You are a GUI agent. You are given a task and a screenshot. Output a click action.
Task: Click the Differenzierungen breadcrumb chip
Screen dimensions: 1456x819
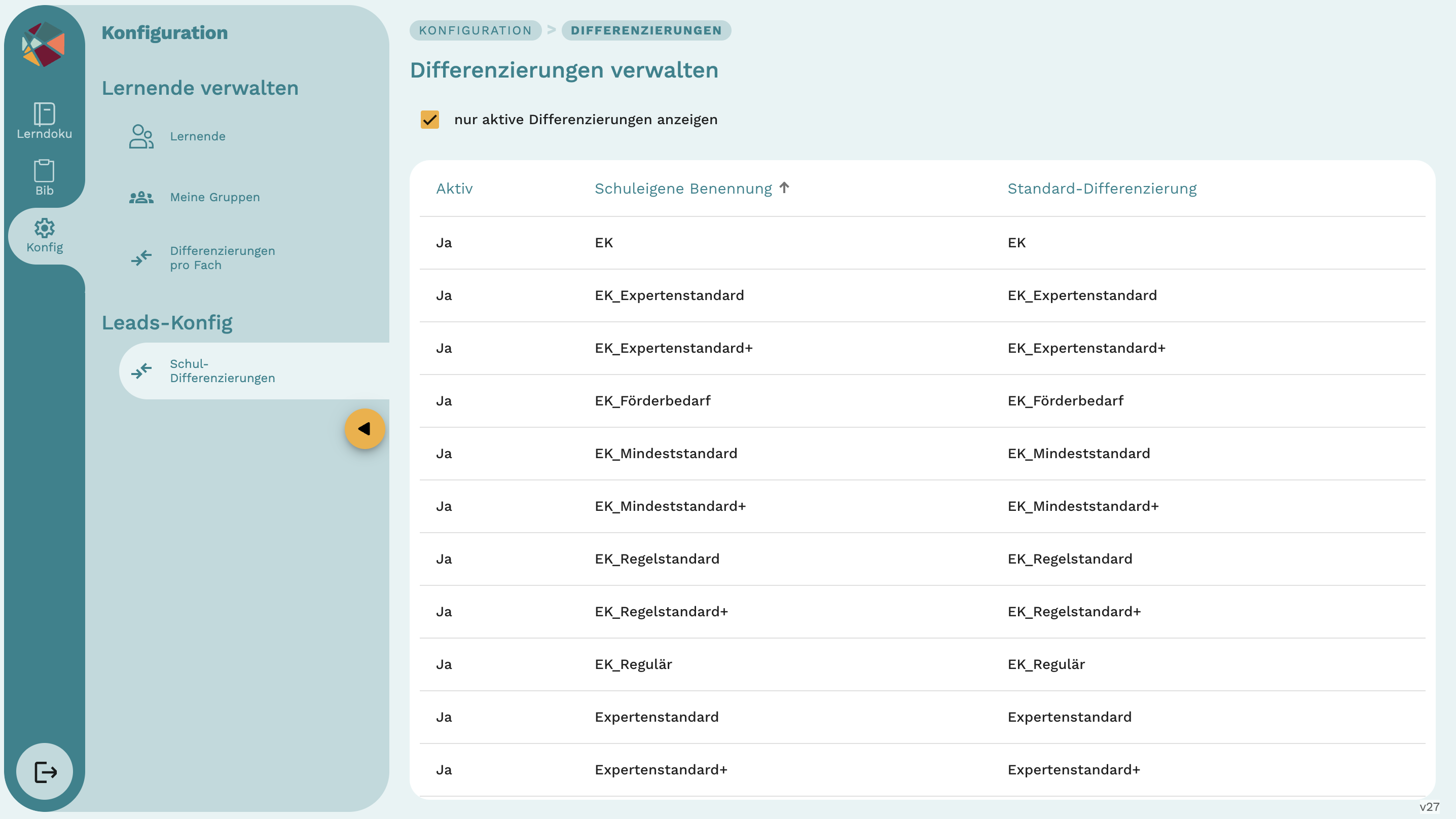(646, 30)
